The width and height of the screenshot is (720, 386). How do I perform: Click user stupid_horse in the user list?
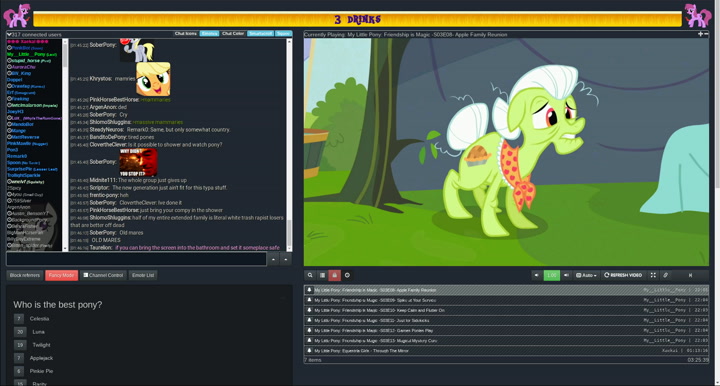(x=30, y=61)
